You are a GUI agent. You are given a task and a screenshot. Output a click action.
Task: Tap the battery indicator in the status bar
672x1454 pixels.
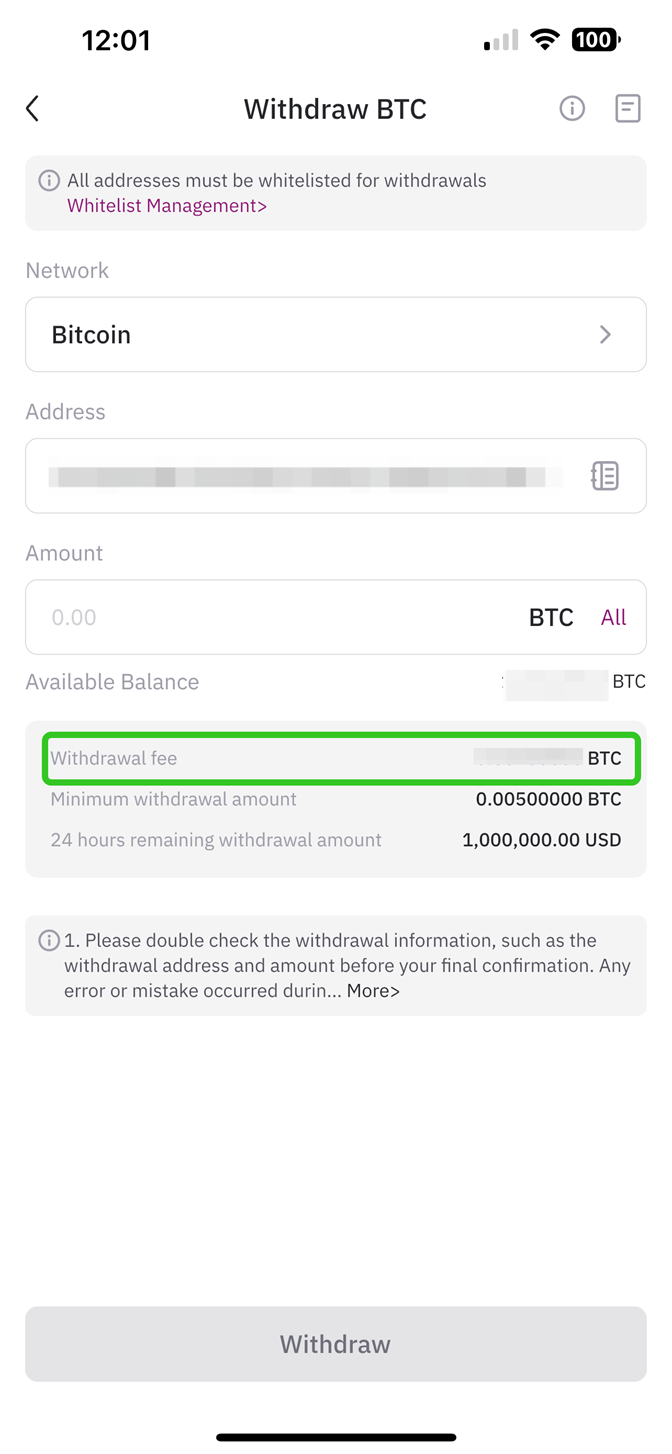(596, 39)
